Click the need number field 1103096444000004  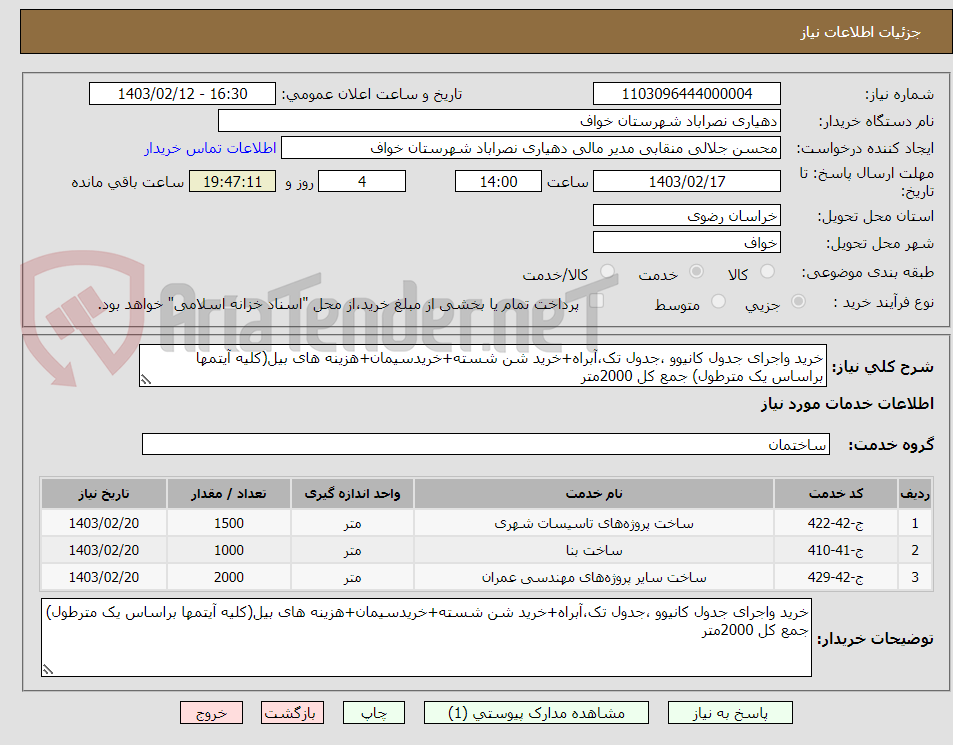click(x=687, y=94)
